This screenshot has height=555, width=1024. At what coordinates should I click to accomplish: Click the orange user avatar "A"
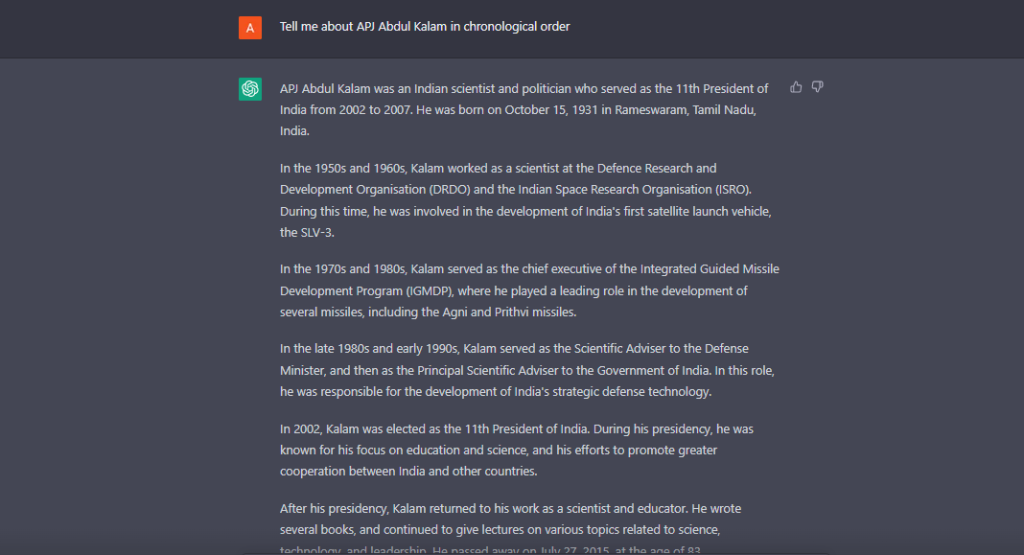250,27
